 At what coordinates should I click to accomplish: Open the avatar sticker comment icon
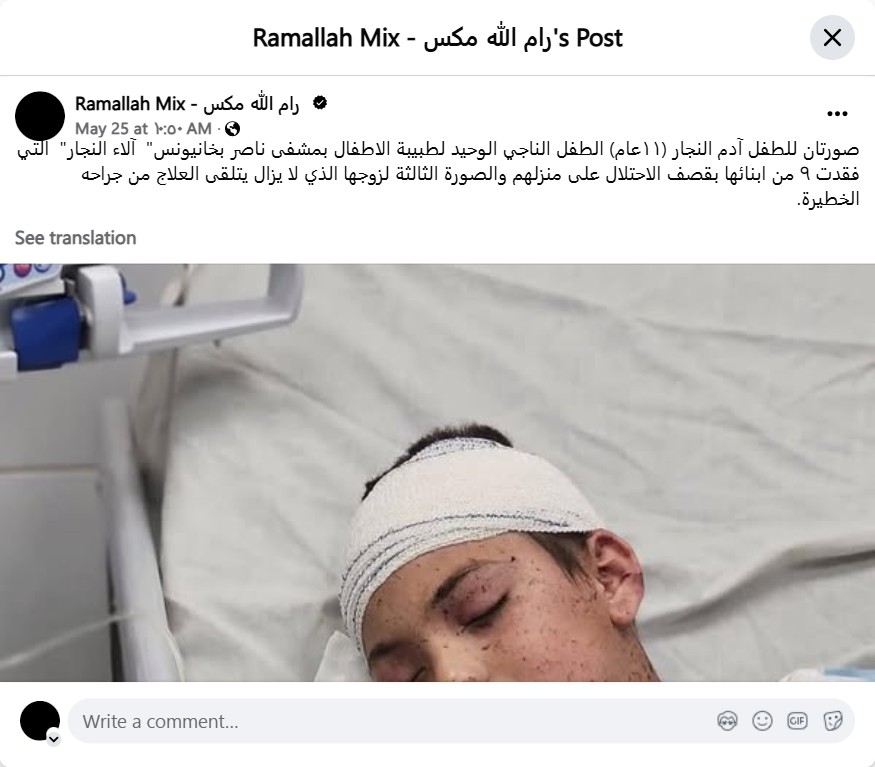[x=727, y=721]
